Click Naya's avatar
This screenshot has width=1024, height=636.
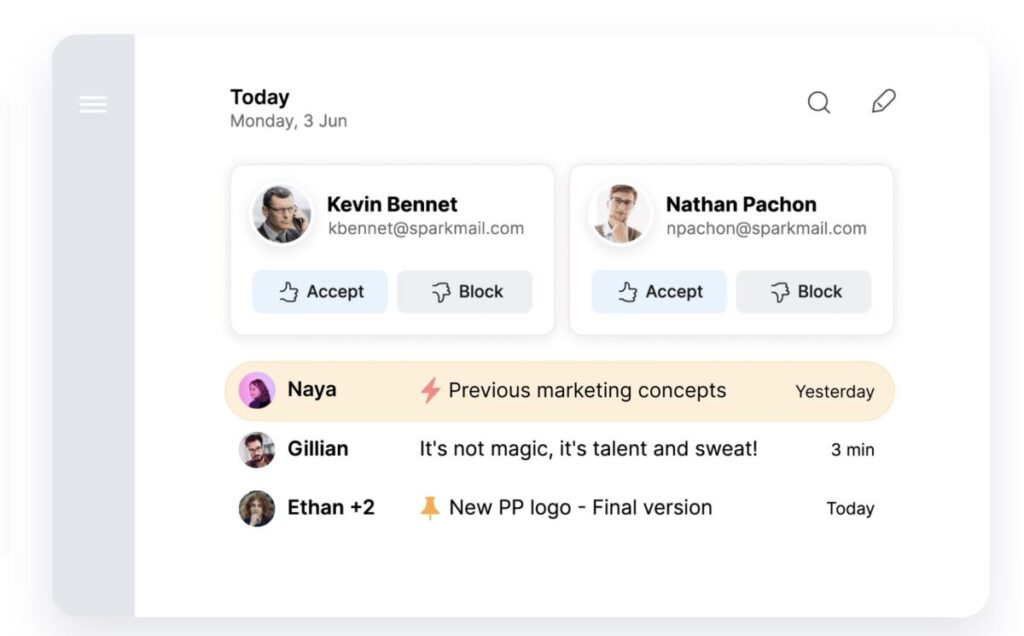pyautogui.click(x=257, y=390)
